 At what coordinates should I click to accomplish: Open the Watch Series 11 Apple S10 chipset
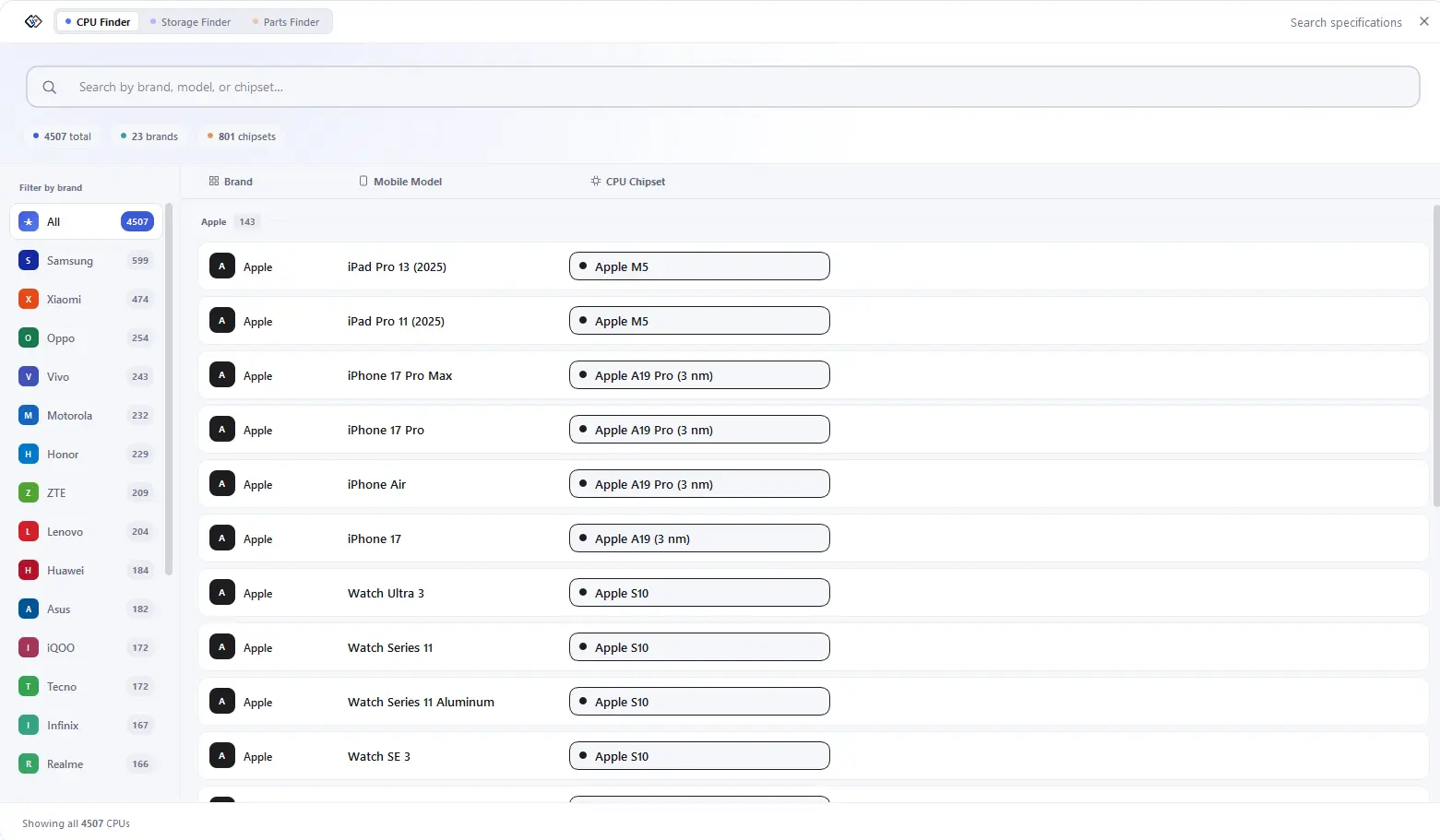pyautogui.click(x=699, y=647)
